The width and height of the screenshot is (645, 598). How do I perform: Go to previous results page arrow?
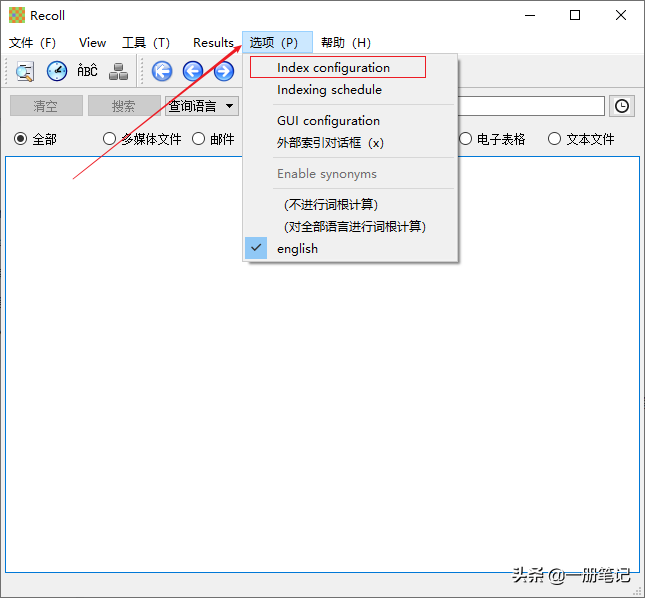click(x=193, y=71)
